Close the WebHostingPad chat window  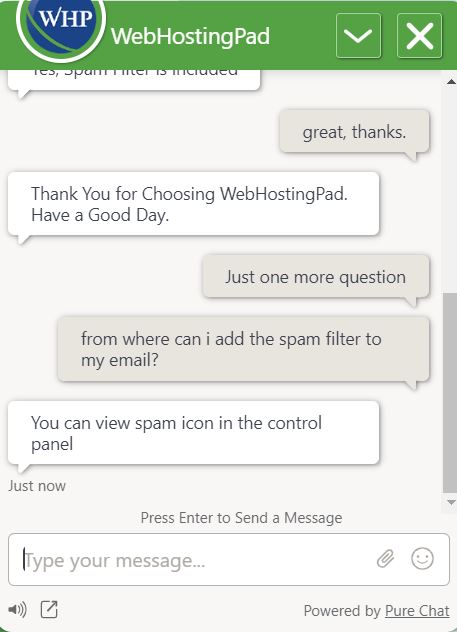click(420, 35)
